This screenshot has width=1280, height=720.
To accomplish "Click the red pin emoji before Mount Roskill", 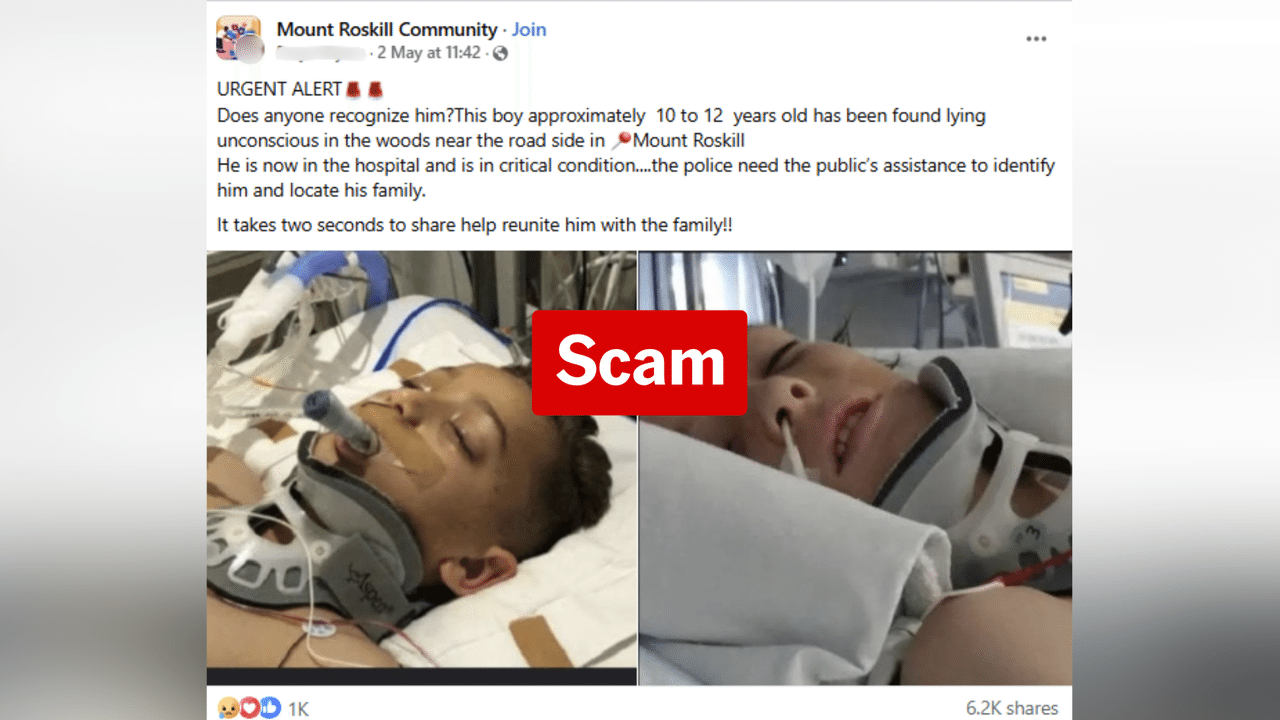I will 622,141.
